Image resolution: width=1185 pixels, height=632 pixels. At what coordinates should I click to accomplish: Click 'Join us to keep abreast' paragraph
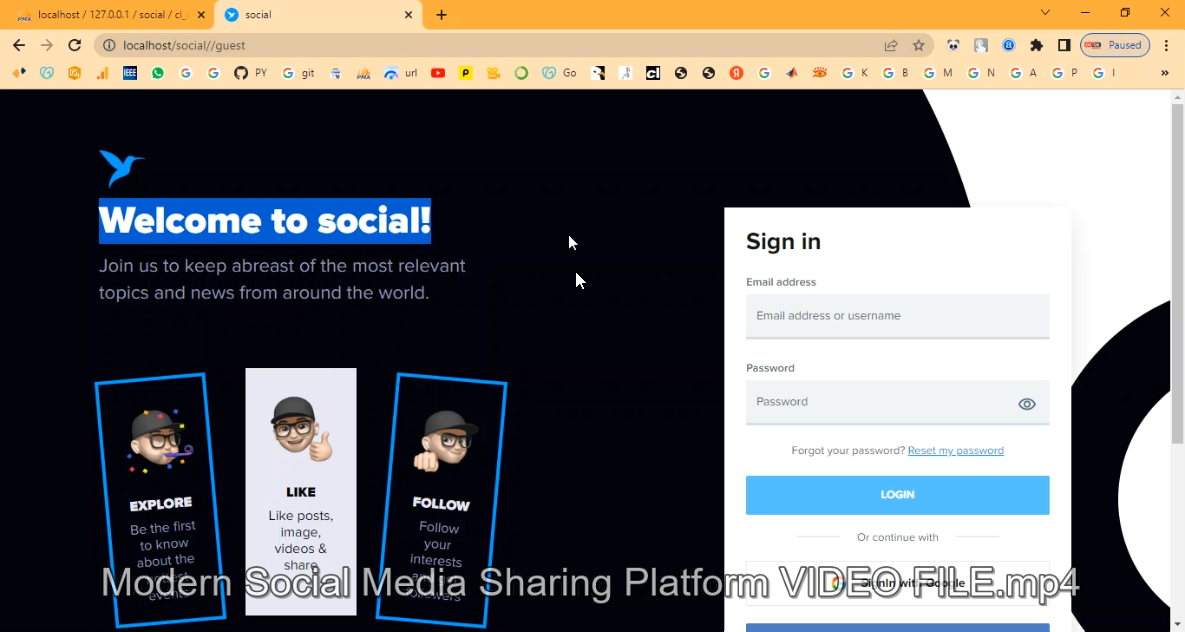(282, 279)
